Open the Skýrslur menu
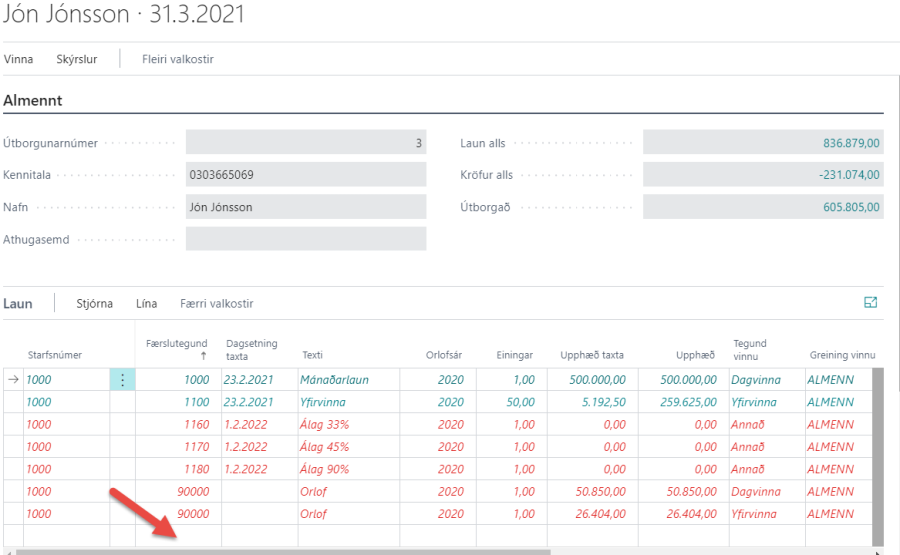Image resolution: width=900 pixels, height=555 pixels. coord(77,59)
